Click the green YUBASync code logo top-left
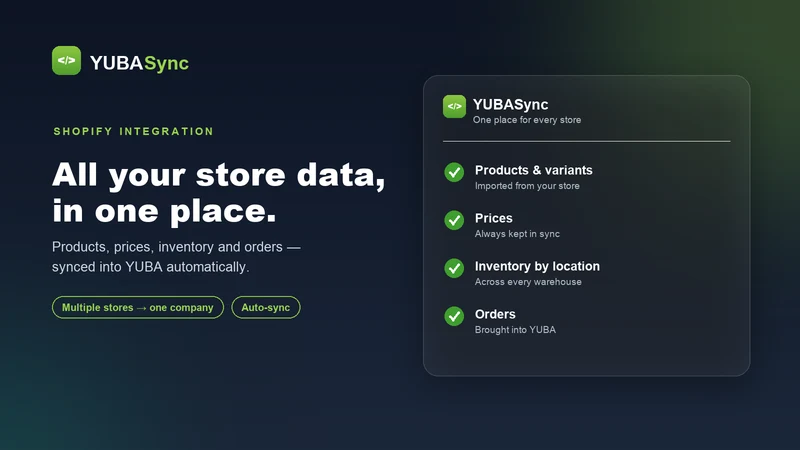This screenshot has width=800, height=450. click(x=66, y=60)
